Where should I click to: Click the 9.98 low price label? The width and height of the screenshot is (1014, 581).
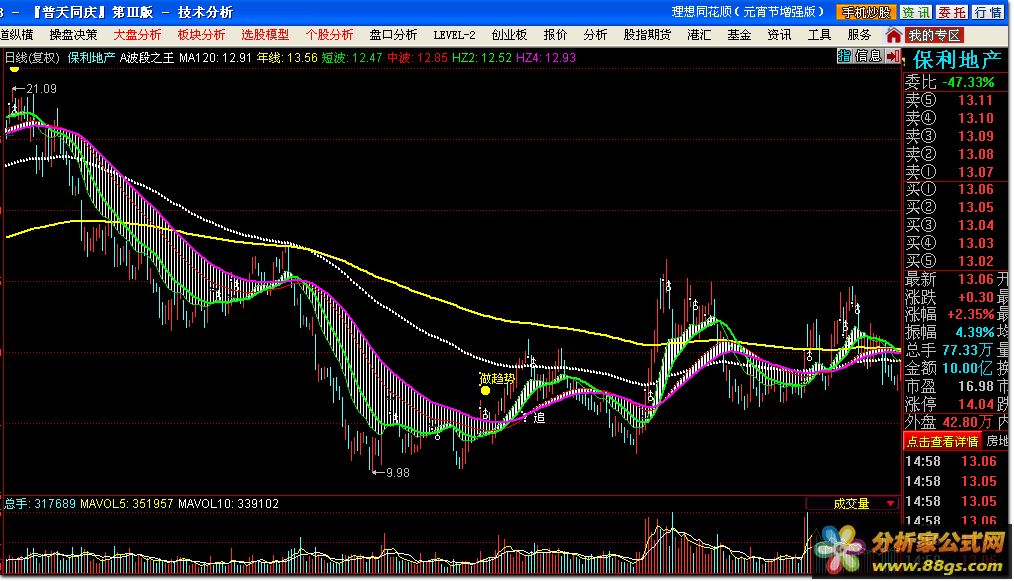tap(398, 473)
